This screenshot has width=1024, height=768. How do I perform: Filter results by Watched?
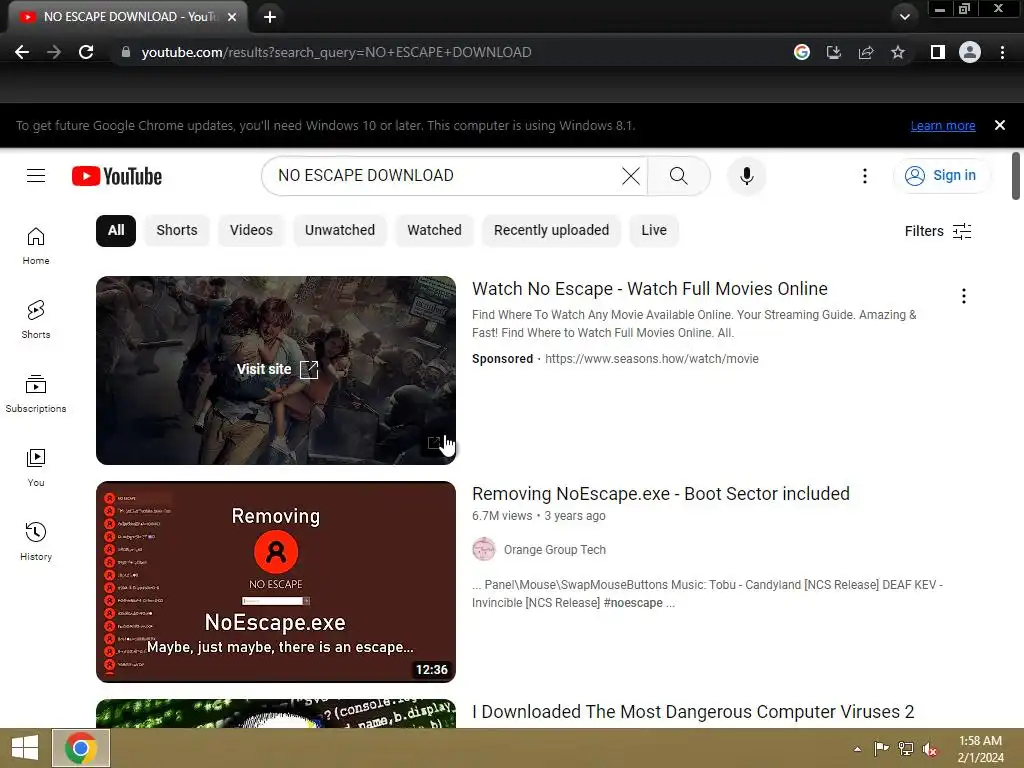[x=434, y=231]
